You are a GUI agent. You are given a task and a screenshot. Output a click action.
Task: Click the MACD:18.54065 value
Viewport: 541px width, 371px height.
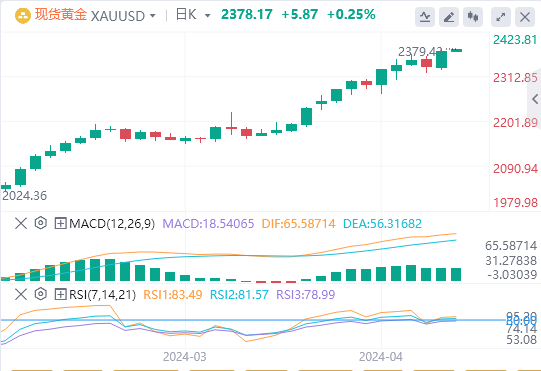point(208,224)
